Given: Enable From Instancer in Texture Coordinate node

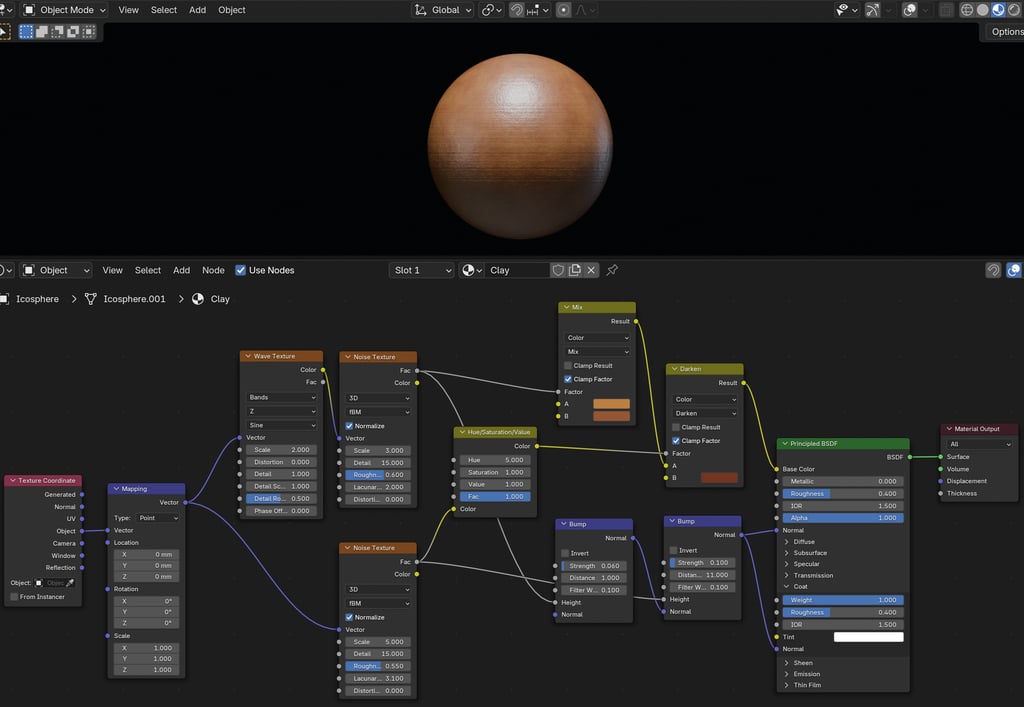Looking at the screenshot, I should coord(14,597).
